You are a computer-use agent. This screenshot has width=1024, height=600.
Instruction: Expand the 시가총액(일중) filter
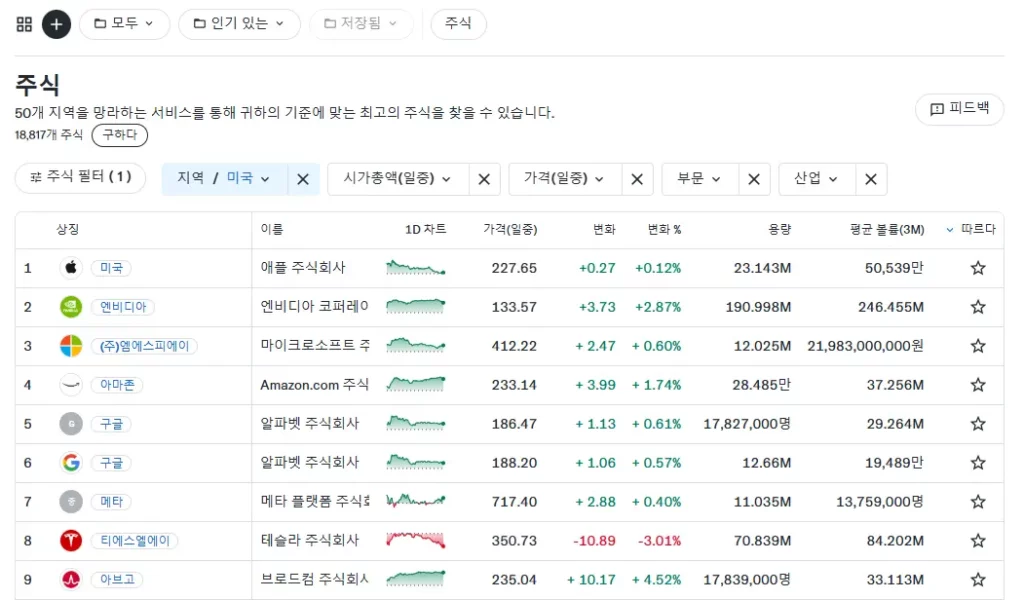(x=398, y=179)
